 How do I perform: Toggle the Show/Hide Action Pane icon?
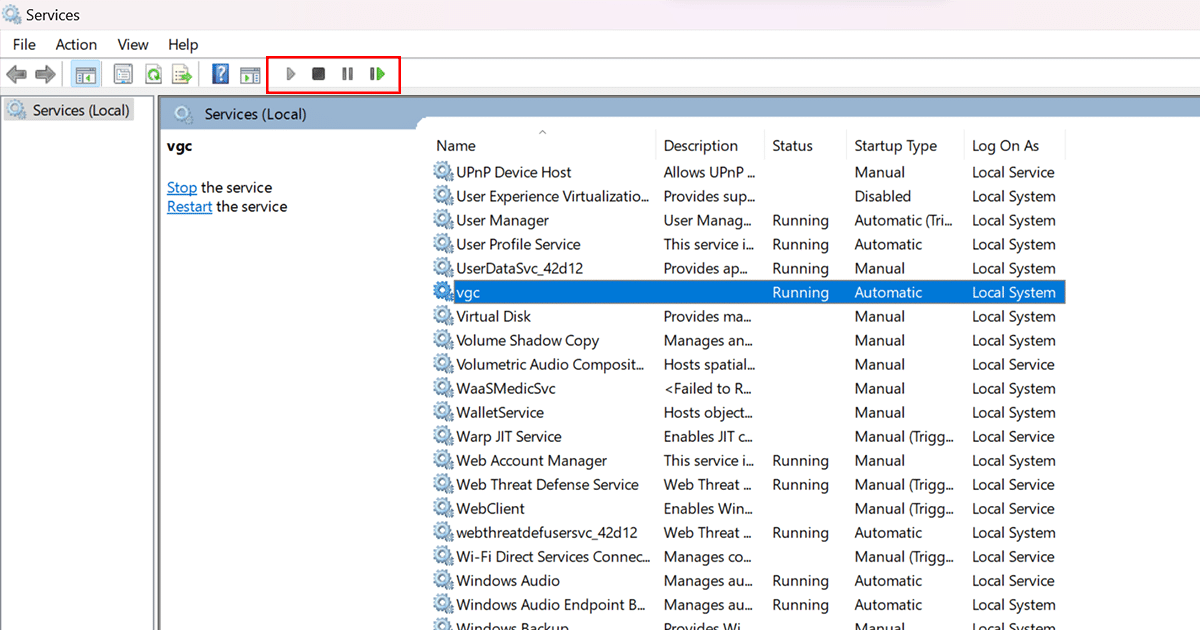[x=250, y=74]
